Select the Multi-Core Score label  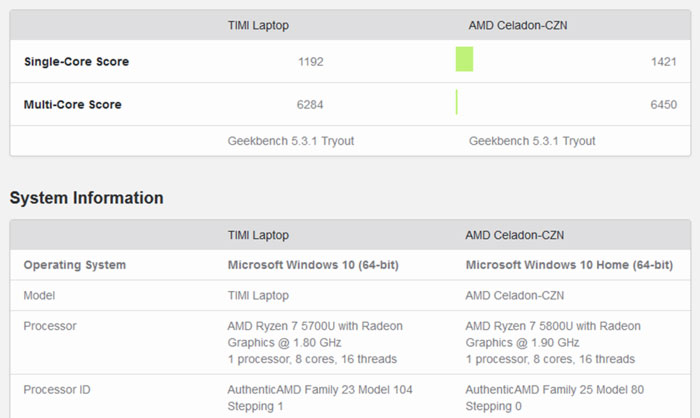coord(72,104)
